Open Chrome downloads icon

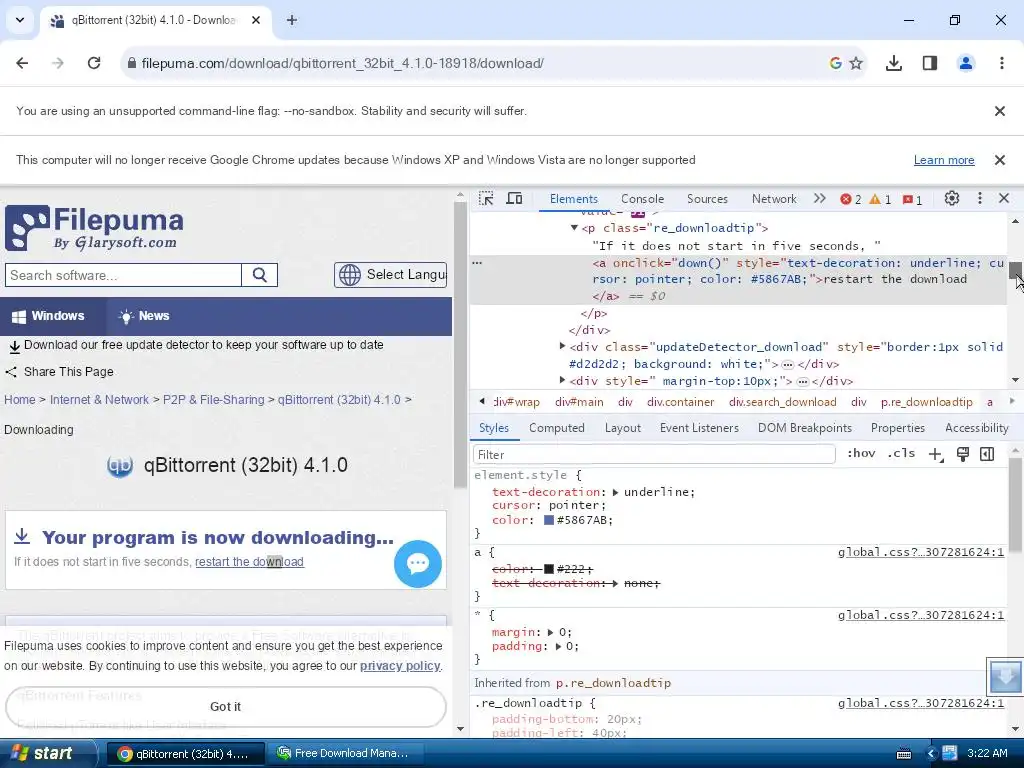click(893, 63)
